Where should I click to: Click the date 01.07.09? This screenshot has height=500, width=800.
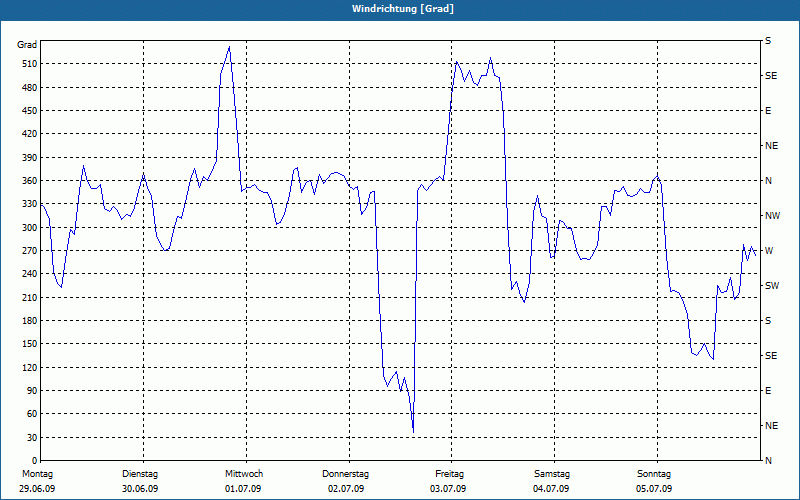[x=243, y=489]
